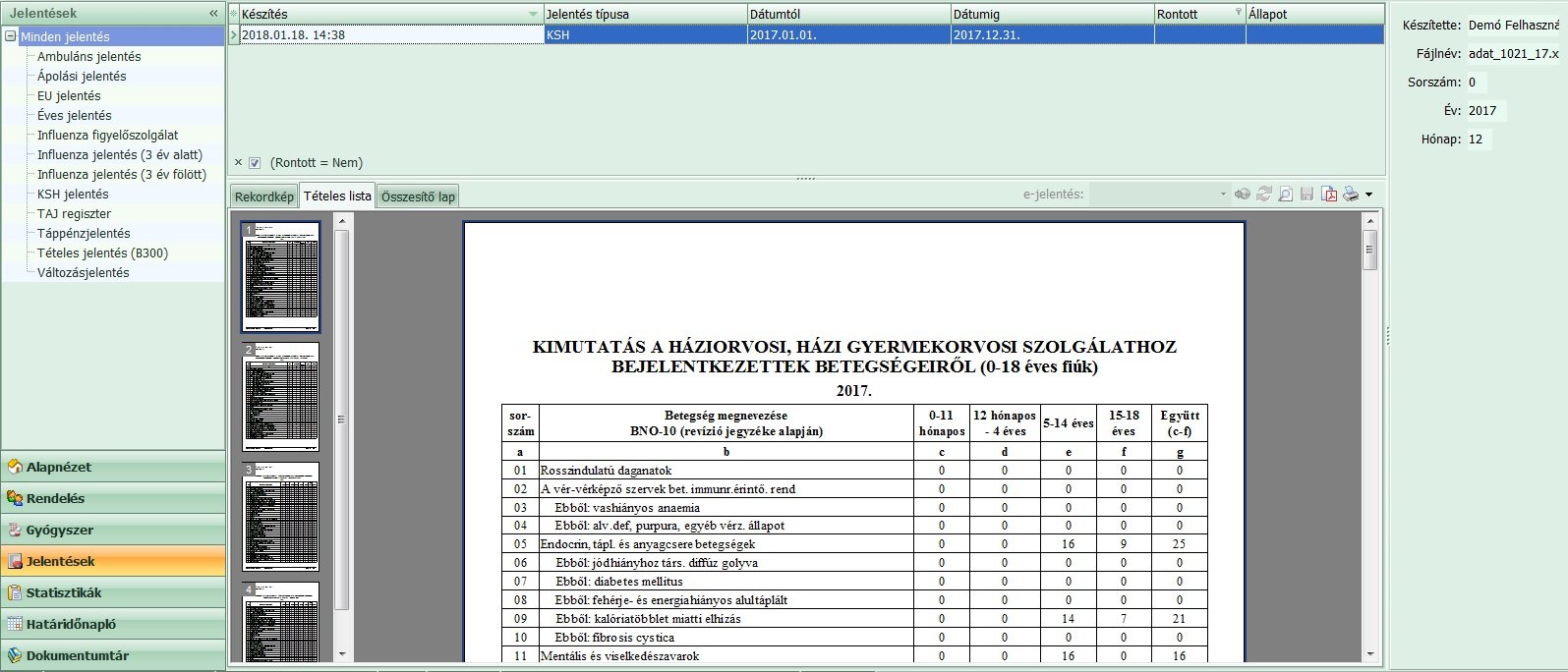The image size is (1568, 672).
Task: Click the save floppy disk icon
Action: [1307, 195]
